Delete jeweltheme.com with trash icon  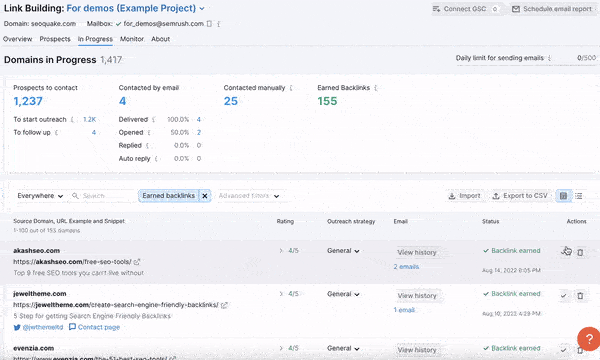pos(580,296)
